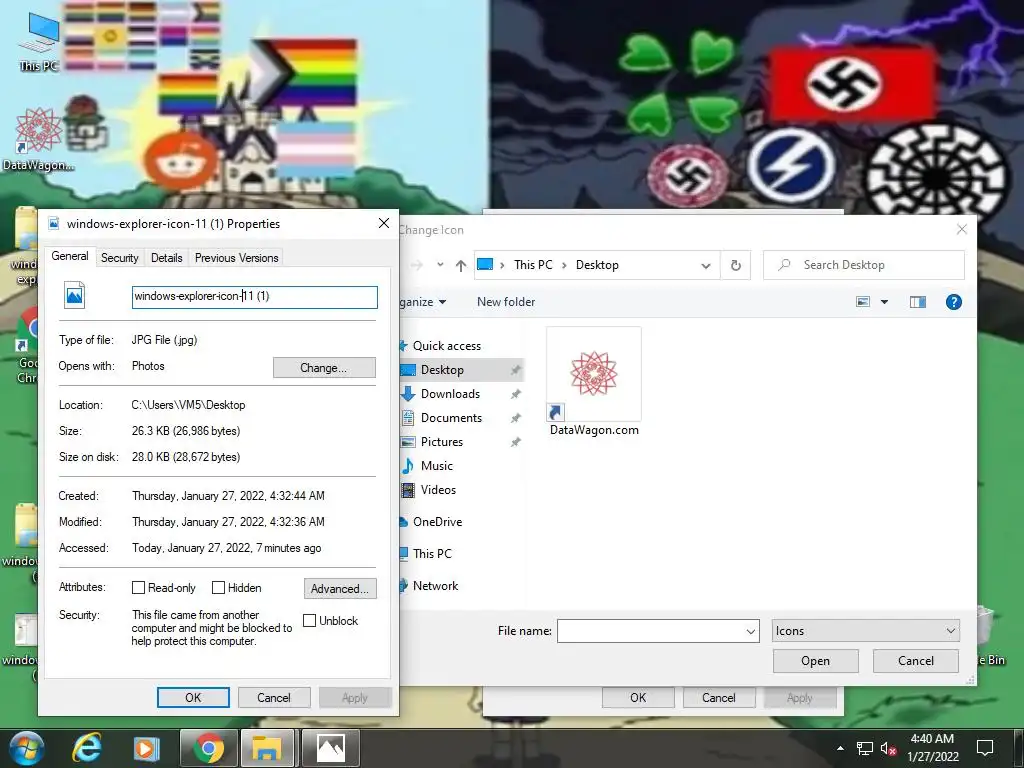Viewport: 1024px width, 768px height.
Task: Close the Change Icon dialog
Action: 961,229
